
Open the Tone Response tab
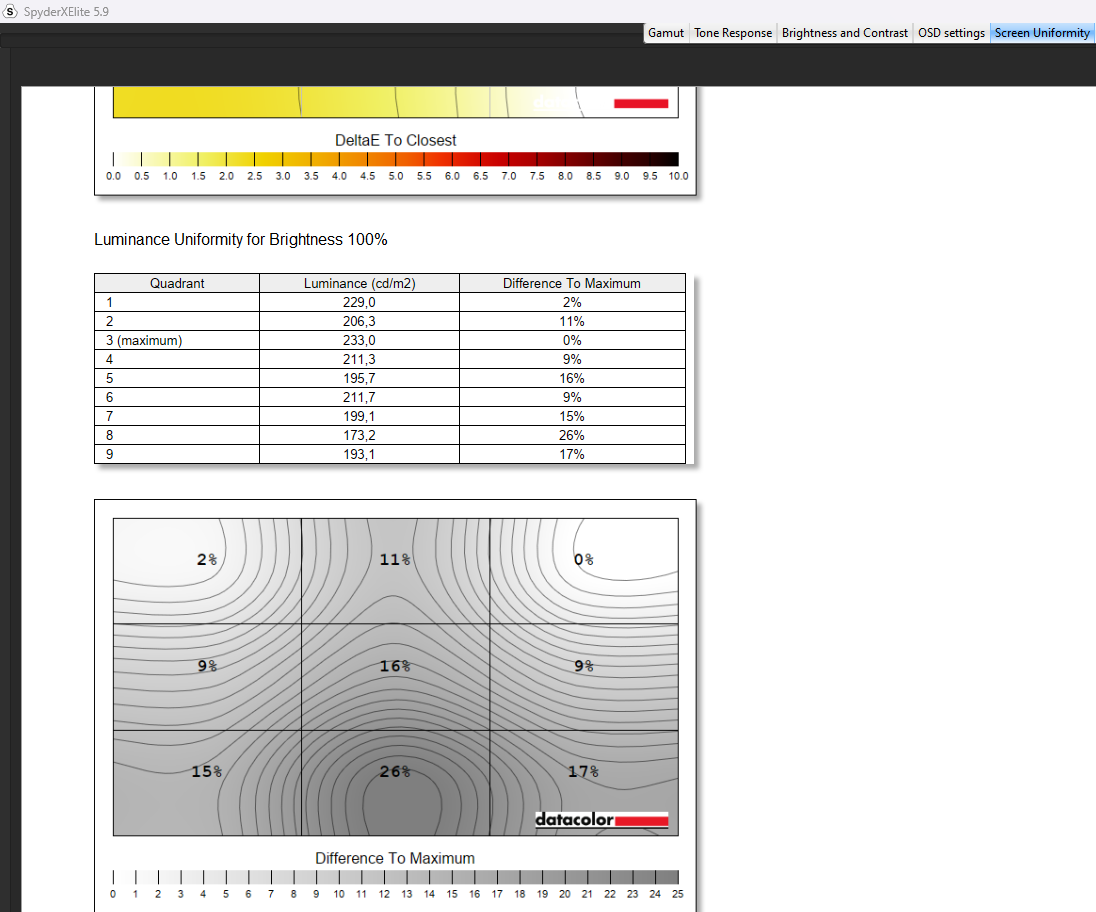[x=733, y=33]
